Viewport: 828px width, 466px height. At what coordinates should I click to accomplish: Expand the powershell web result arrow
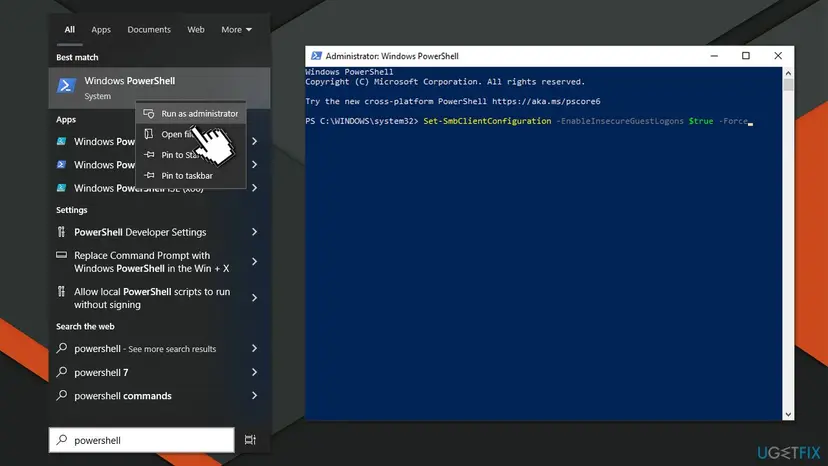[255, 348]
